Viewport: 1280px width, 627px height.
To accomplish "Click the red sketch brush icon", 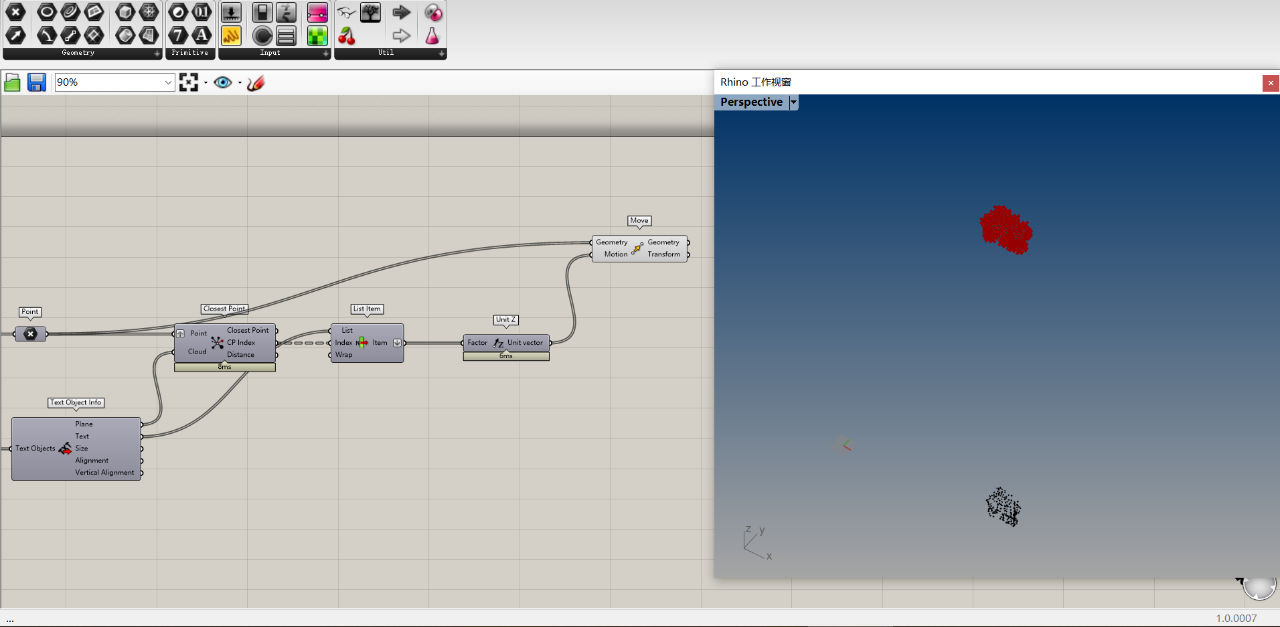I will (256, 83).
